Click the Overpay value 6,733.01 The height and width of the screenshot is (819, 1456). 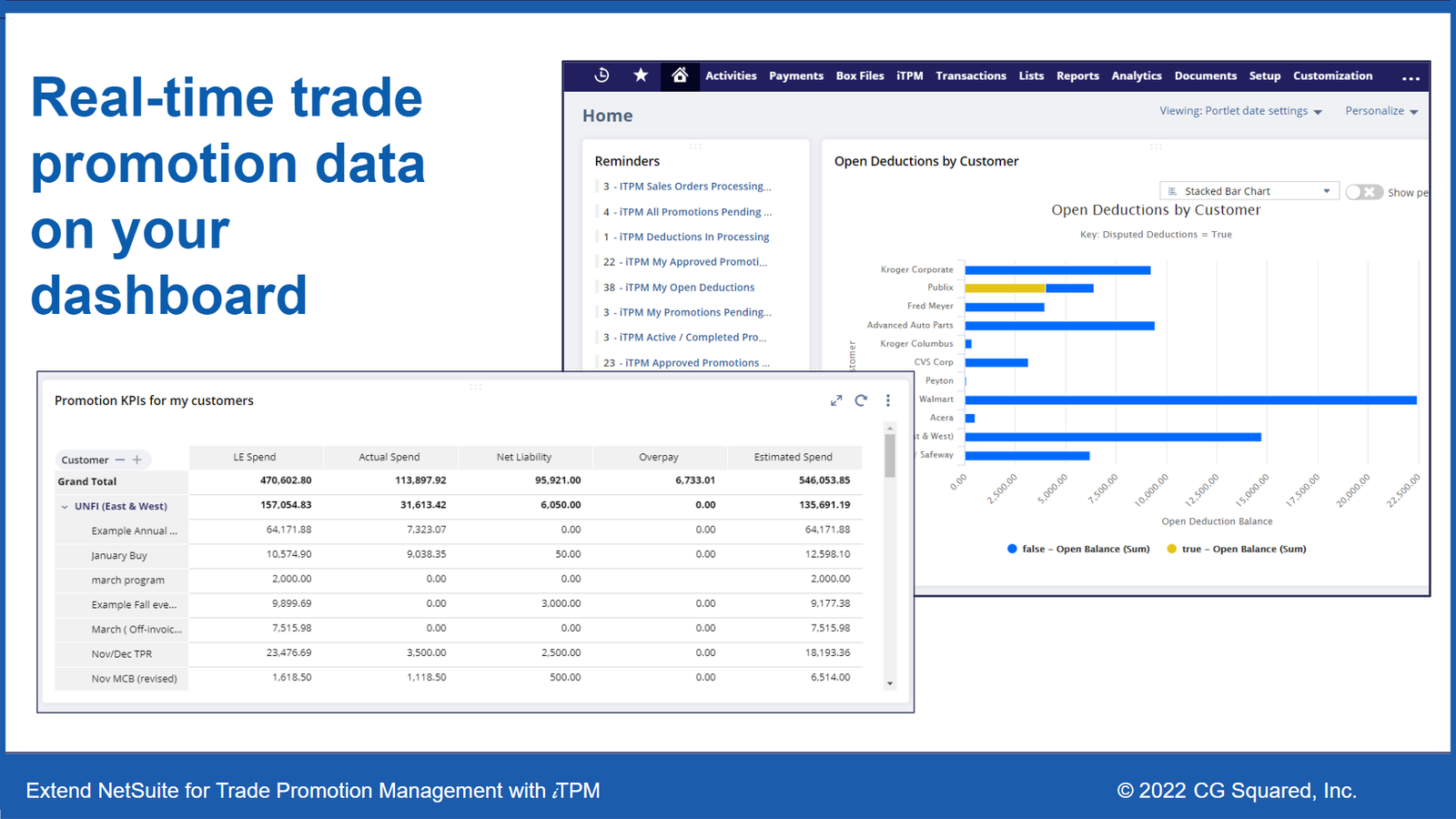tap(695, 480)
